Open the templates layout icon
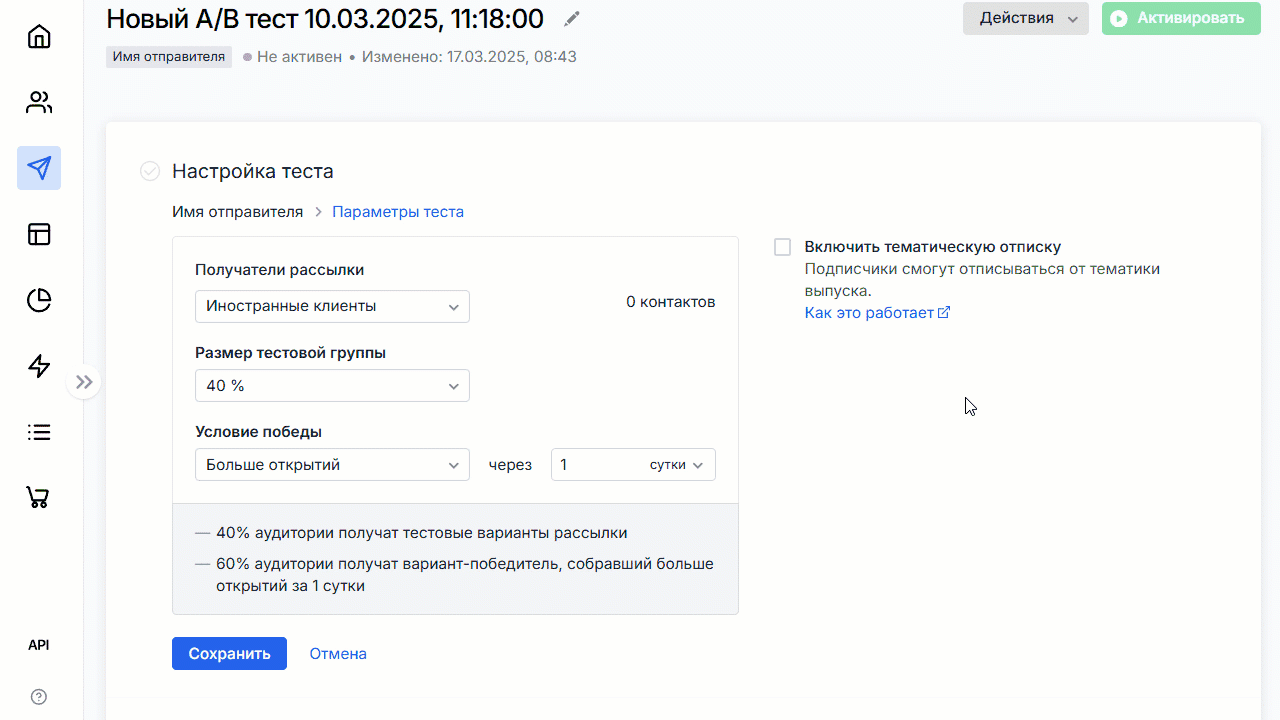 [39, 234]
